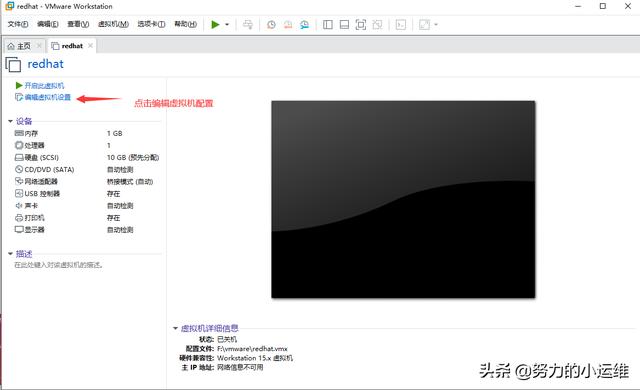Click the memory chip icon

(x=19, y=133)
